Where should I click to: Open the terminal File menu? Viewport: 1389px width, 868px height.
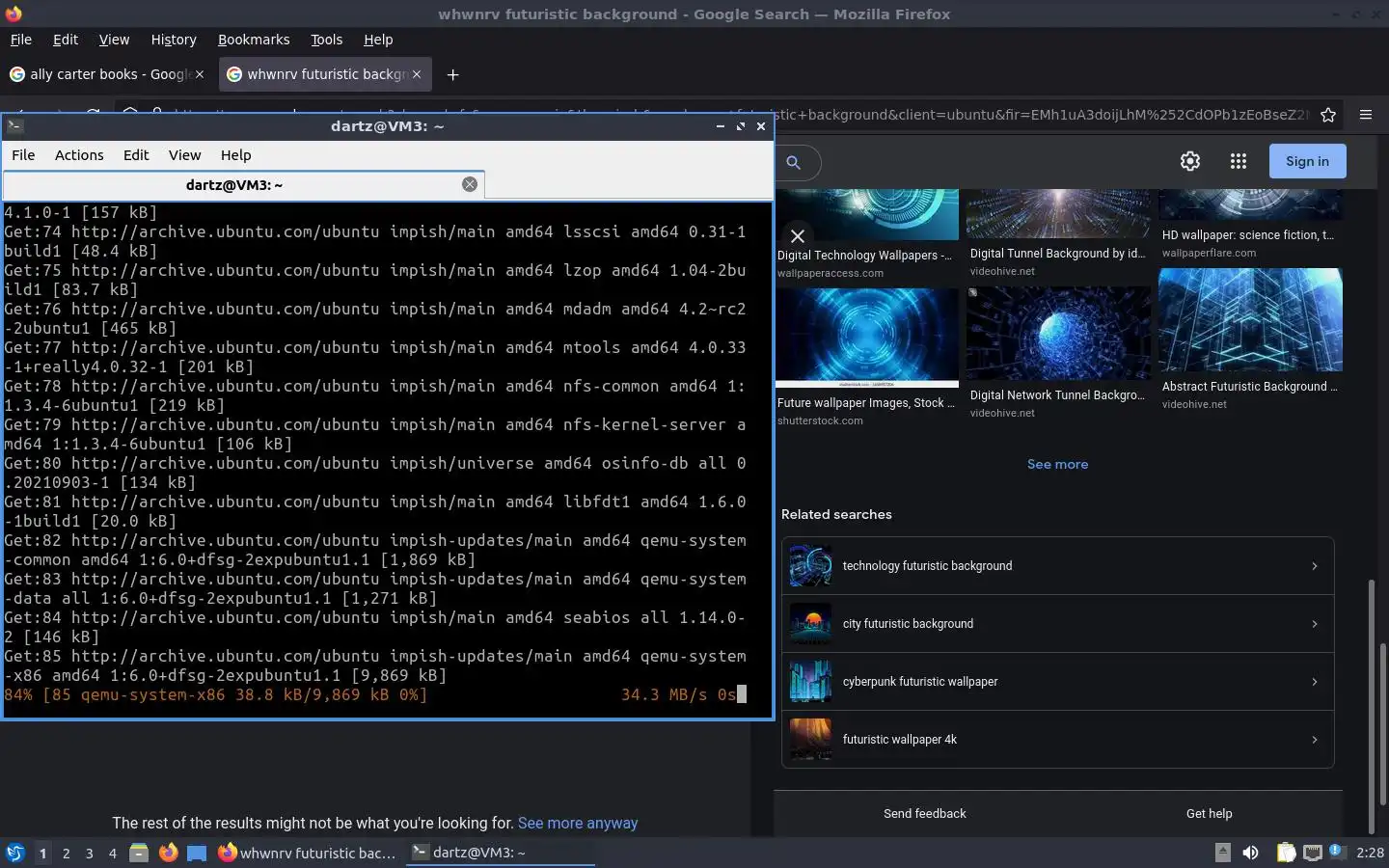tap(23, 154)
